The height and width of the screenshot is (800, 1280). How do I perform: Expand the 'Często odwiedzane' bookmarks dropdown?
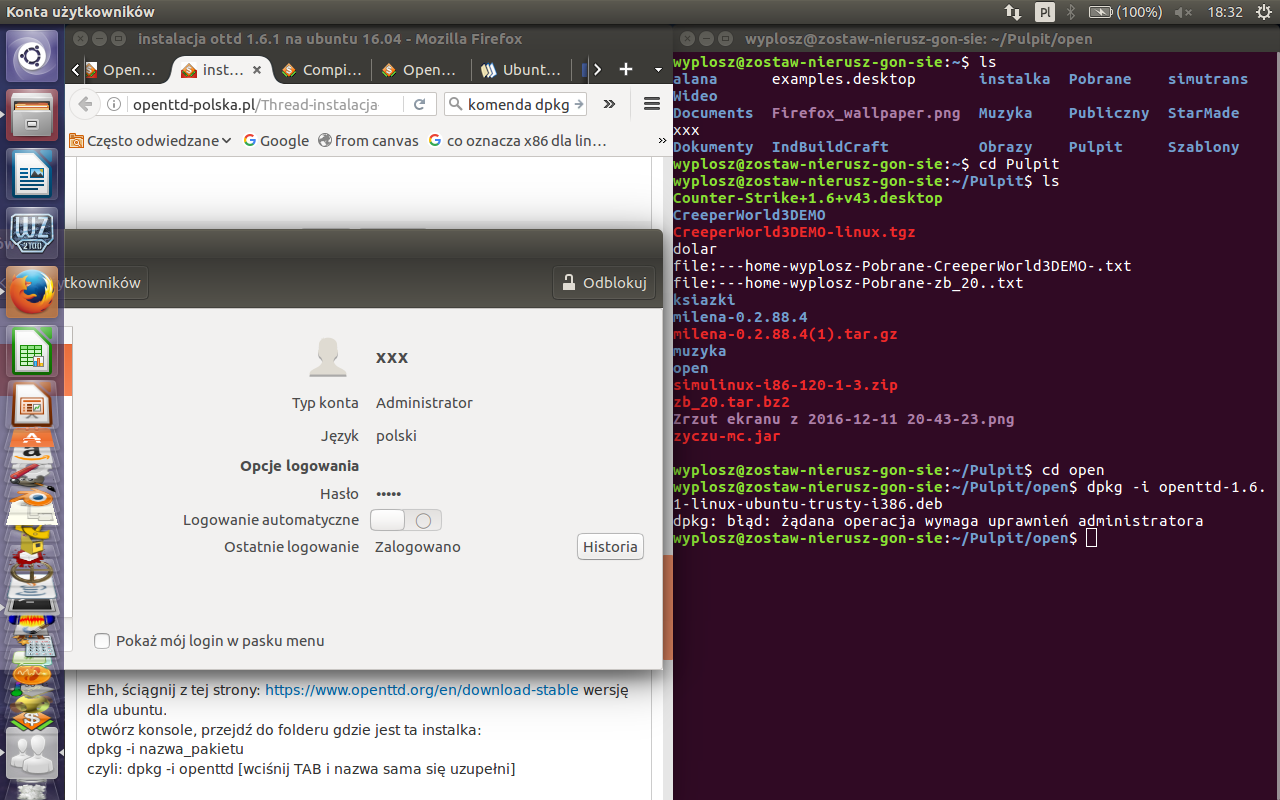tap(151, 141)
